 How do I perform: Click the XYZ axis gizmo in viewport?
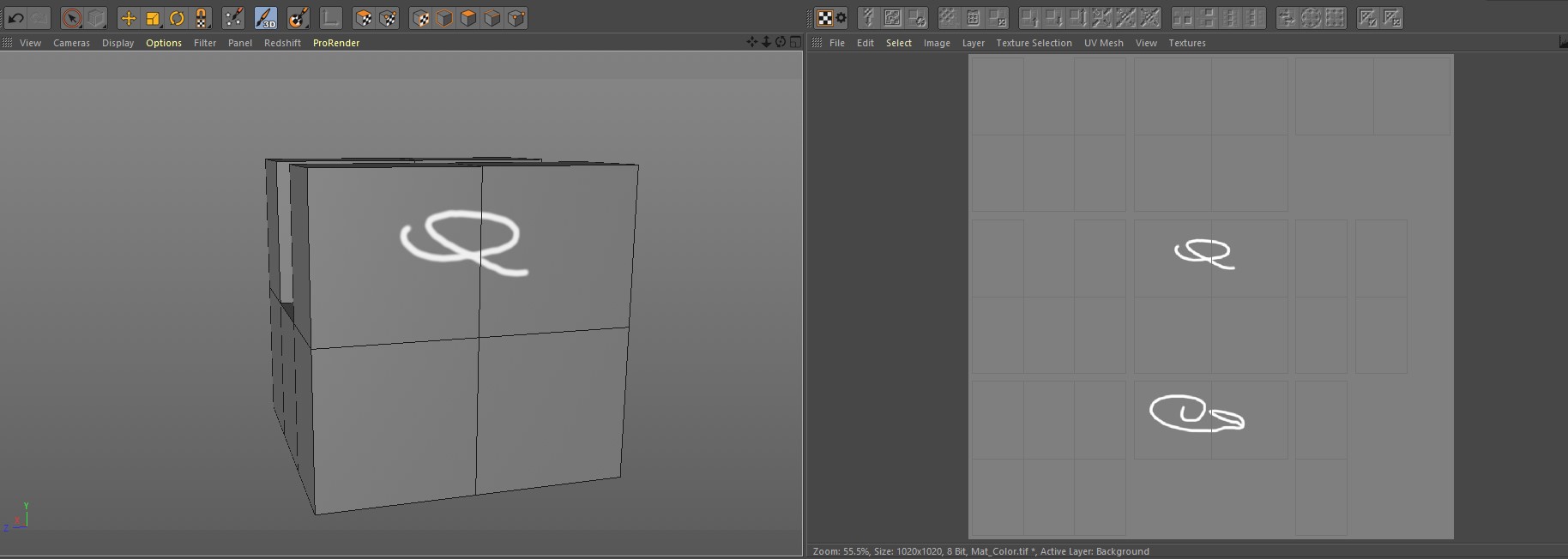[17, 517]
